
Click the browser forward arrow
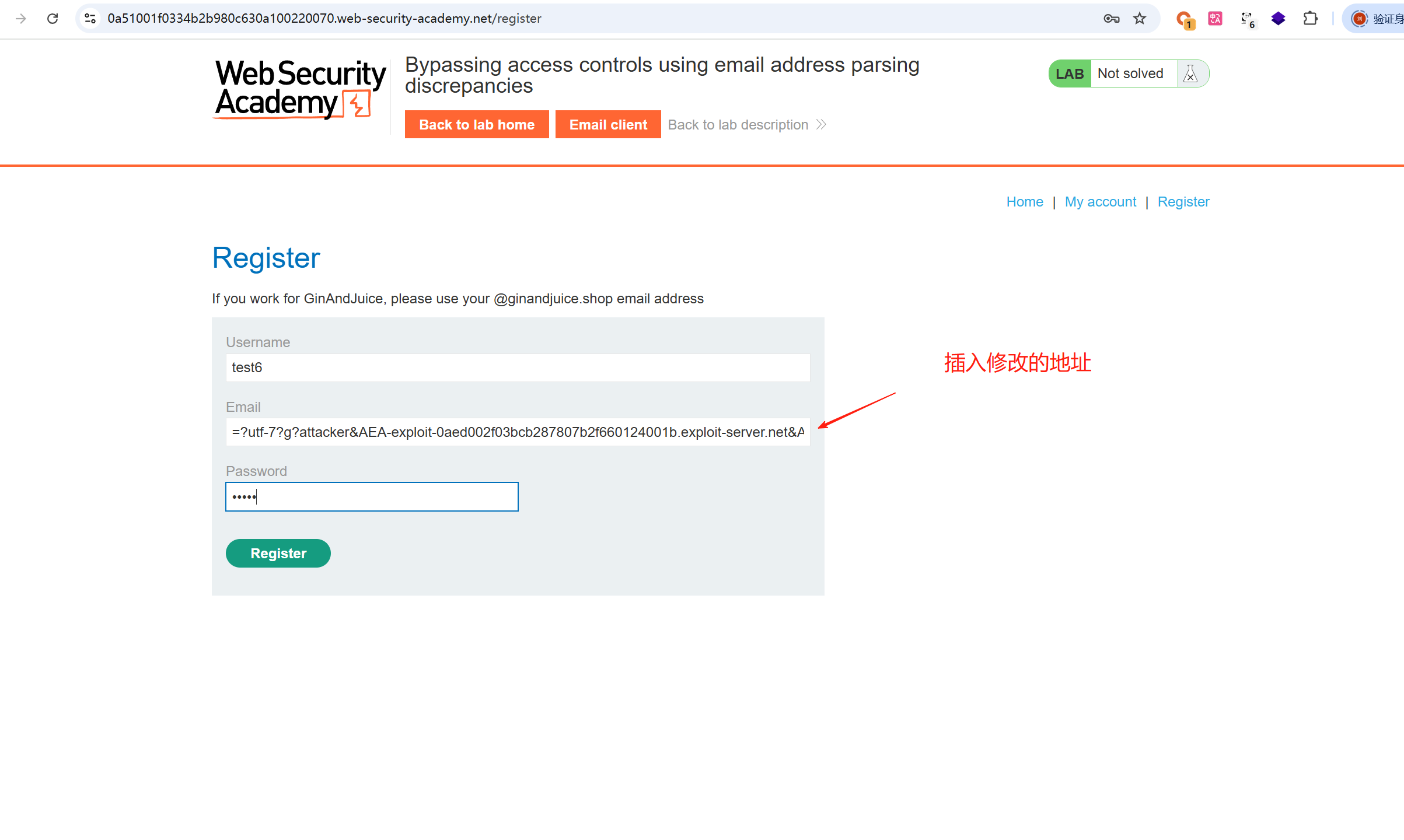coord(21,19)
